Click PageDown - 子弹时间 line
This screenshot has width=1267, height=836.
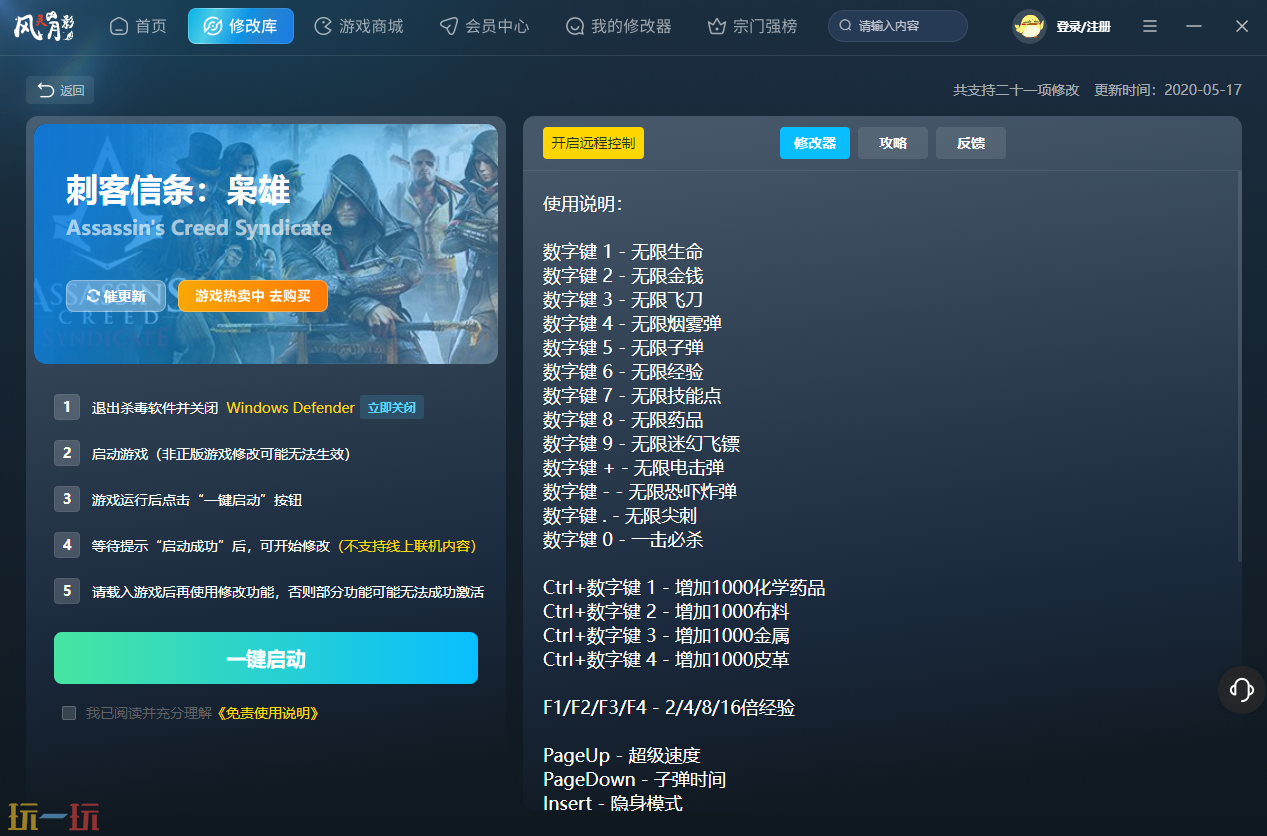point(634,780)
